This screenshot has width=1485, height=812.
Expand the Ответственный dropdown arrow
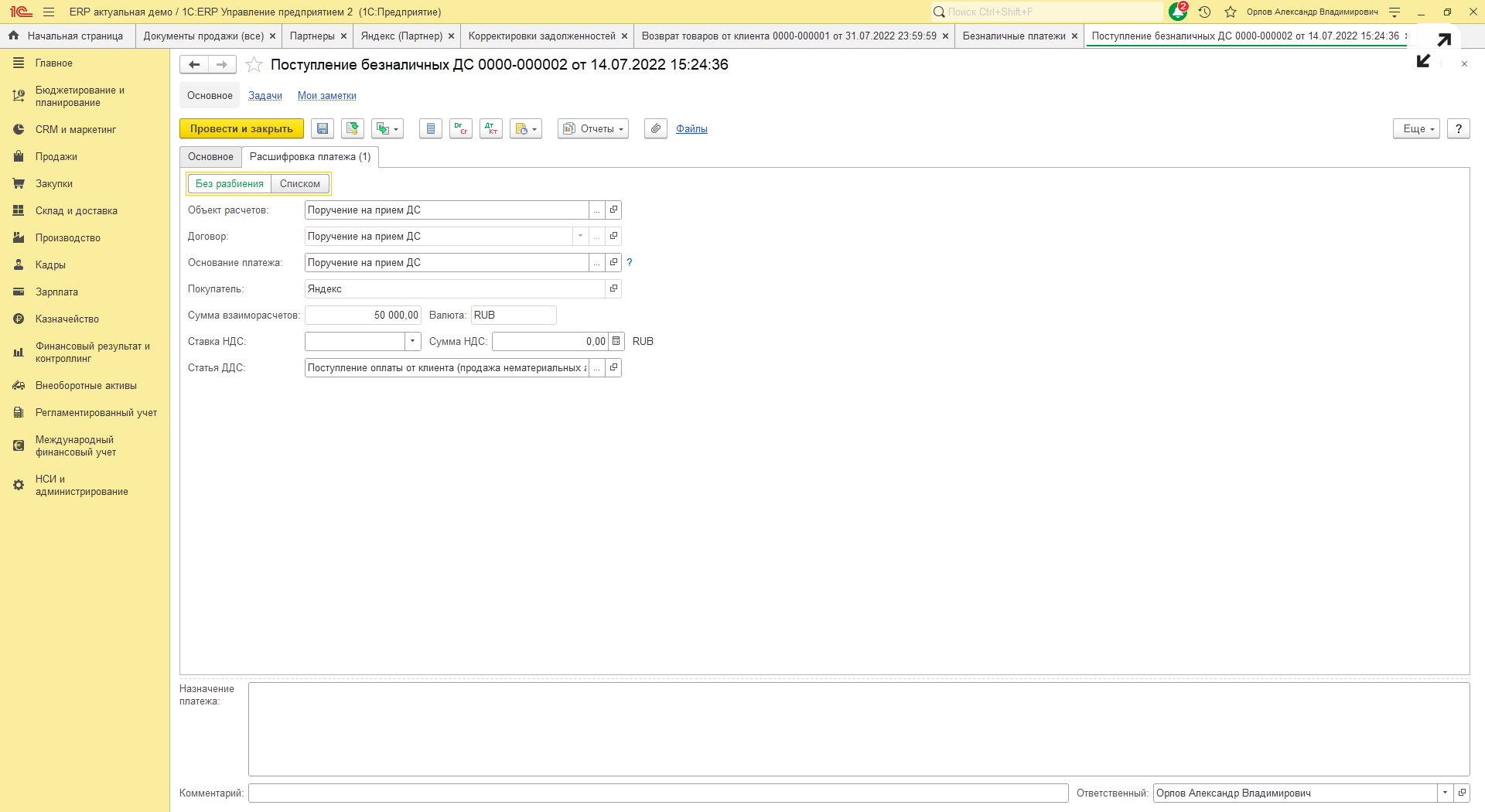pyautogui.click(x=1445, y=793)
